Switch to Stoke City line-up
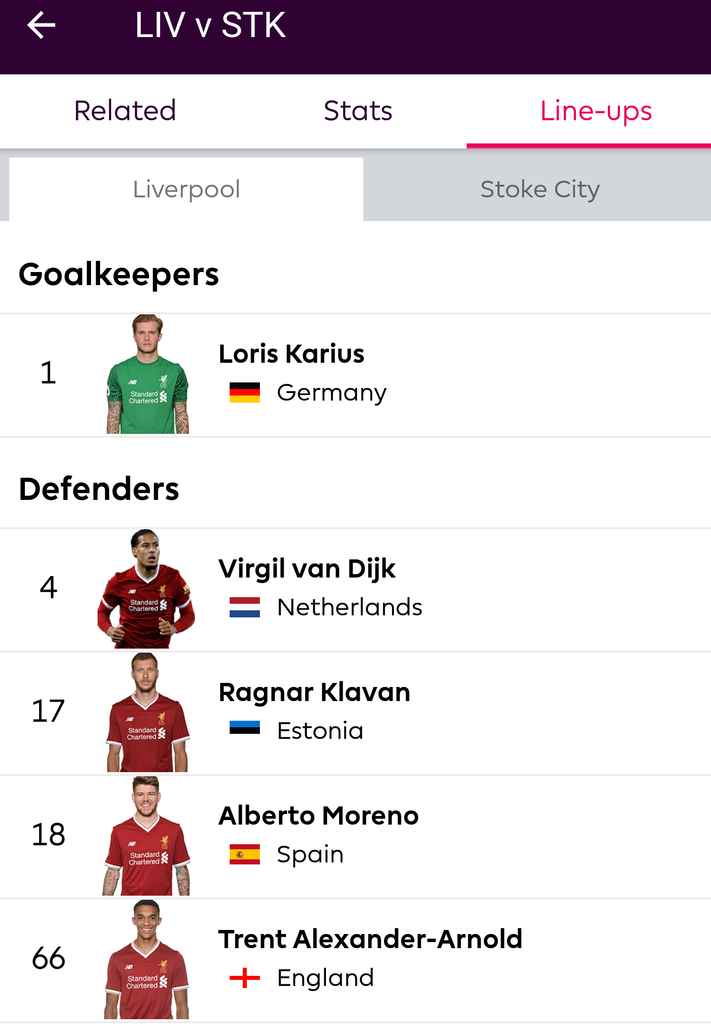This screenshot has width=711, height=1024. pyautogui.click(x=539, y=189)
